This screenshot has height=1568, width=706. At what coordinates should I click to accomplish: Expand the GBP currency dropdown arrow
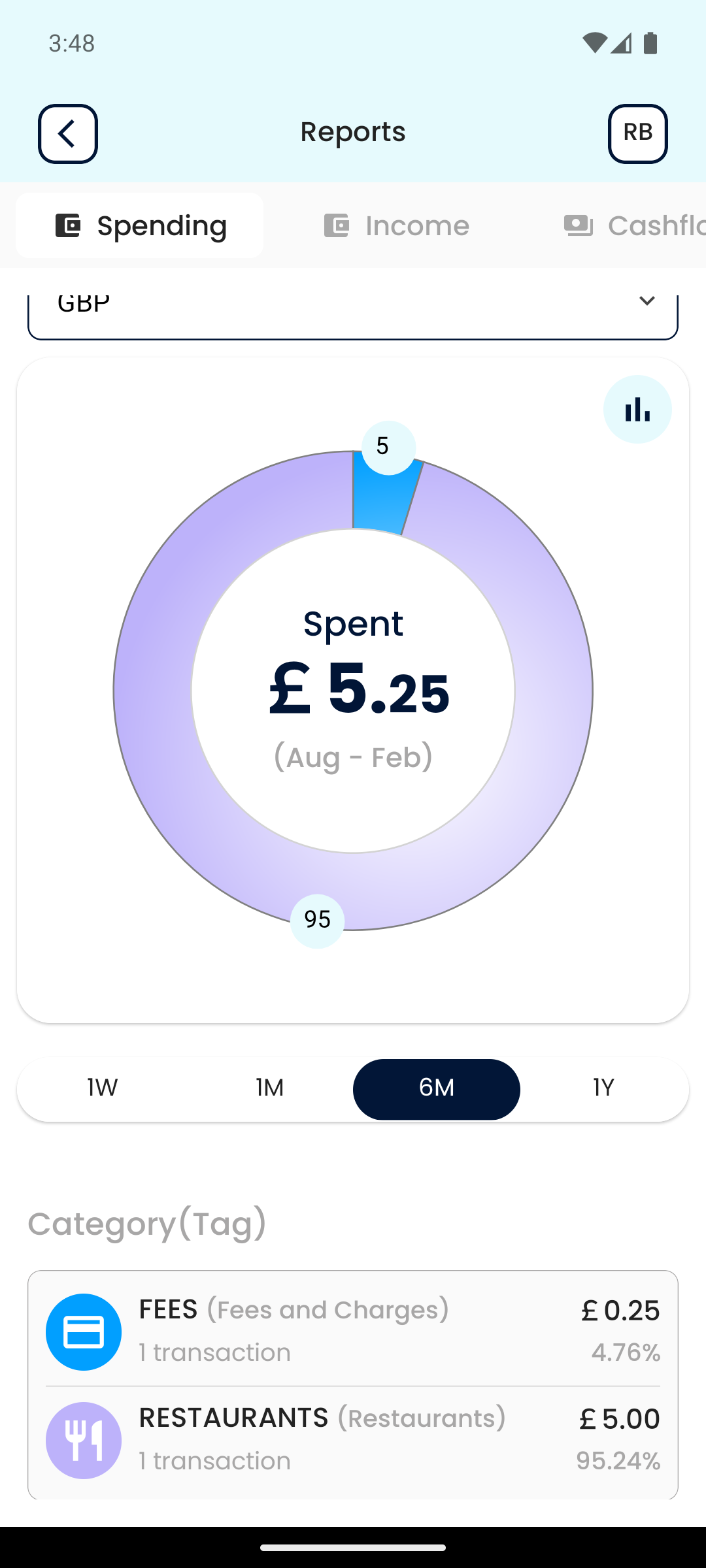647,302
